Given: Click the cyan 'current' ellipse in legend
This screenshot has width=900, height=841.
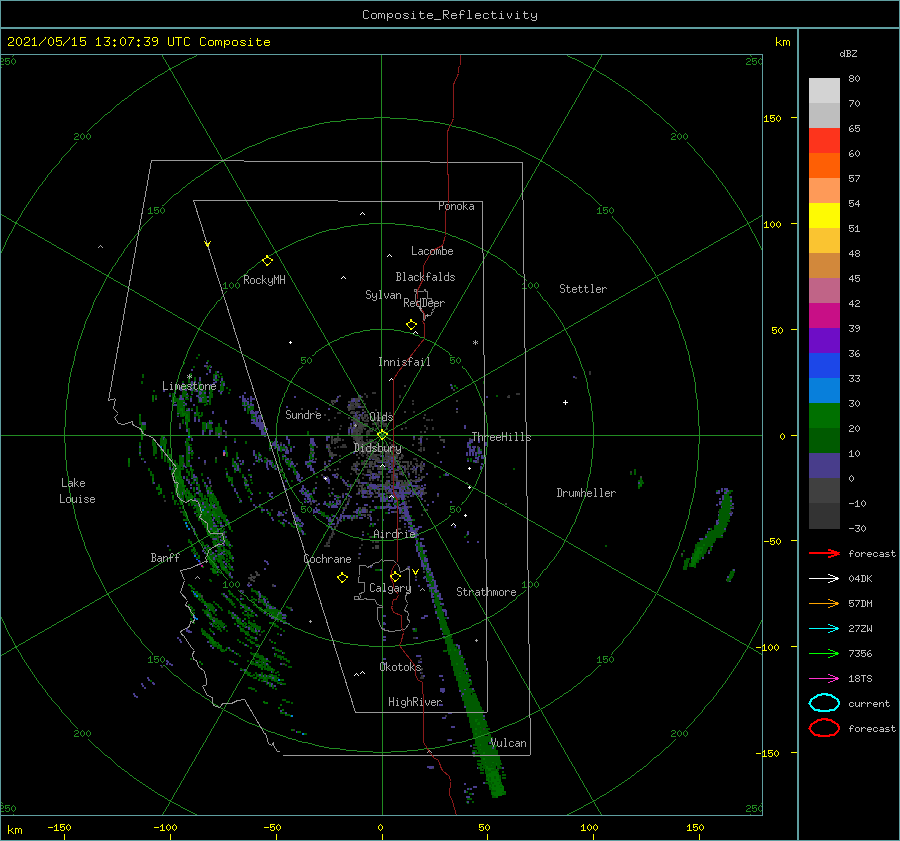Looking at the screenshot, I should (824, 703).
